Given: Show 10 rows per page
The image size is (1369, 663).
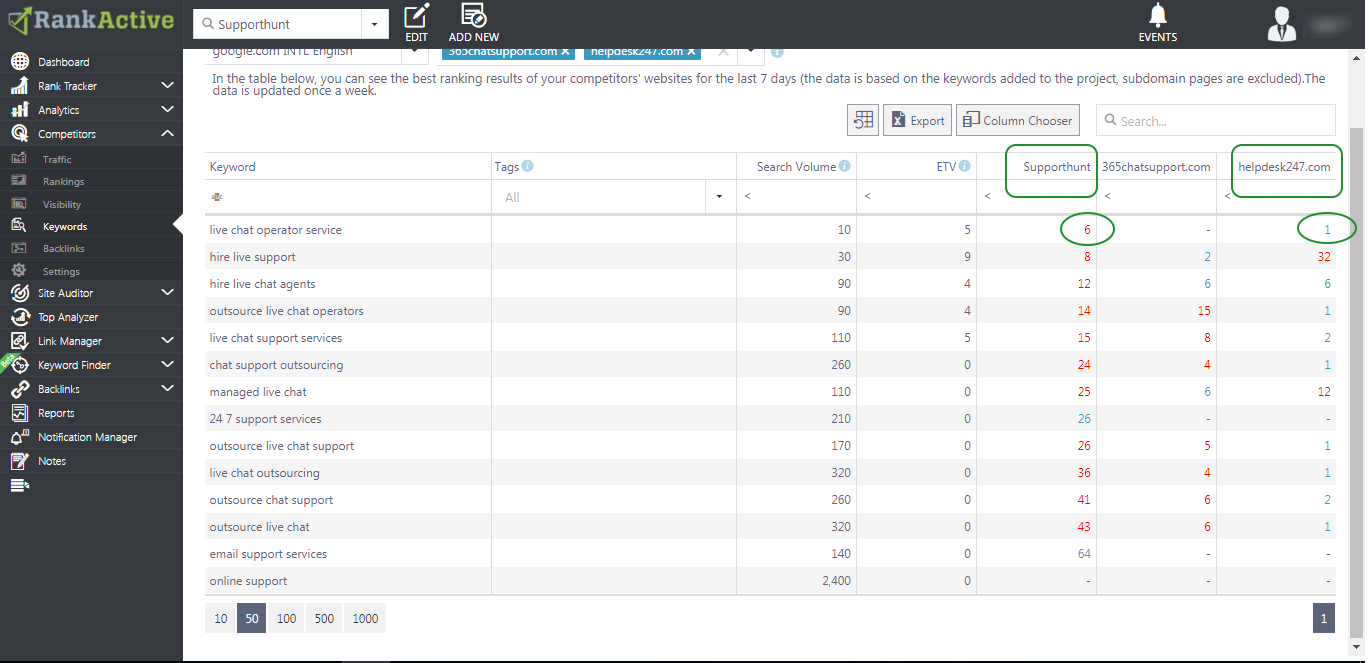Looking at the screenshot, I should pyautogui.click(x=220, y=618).
